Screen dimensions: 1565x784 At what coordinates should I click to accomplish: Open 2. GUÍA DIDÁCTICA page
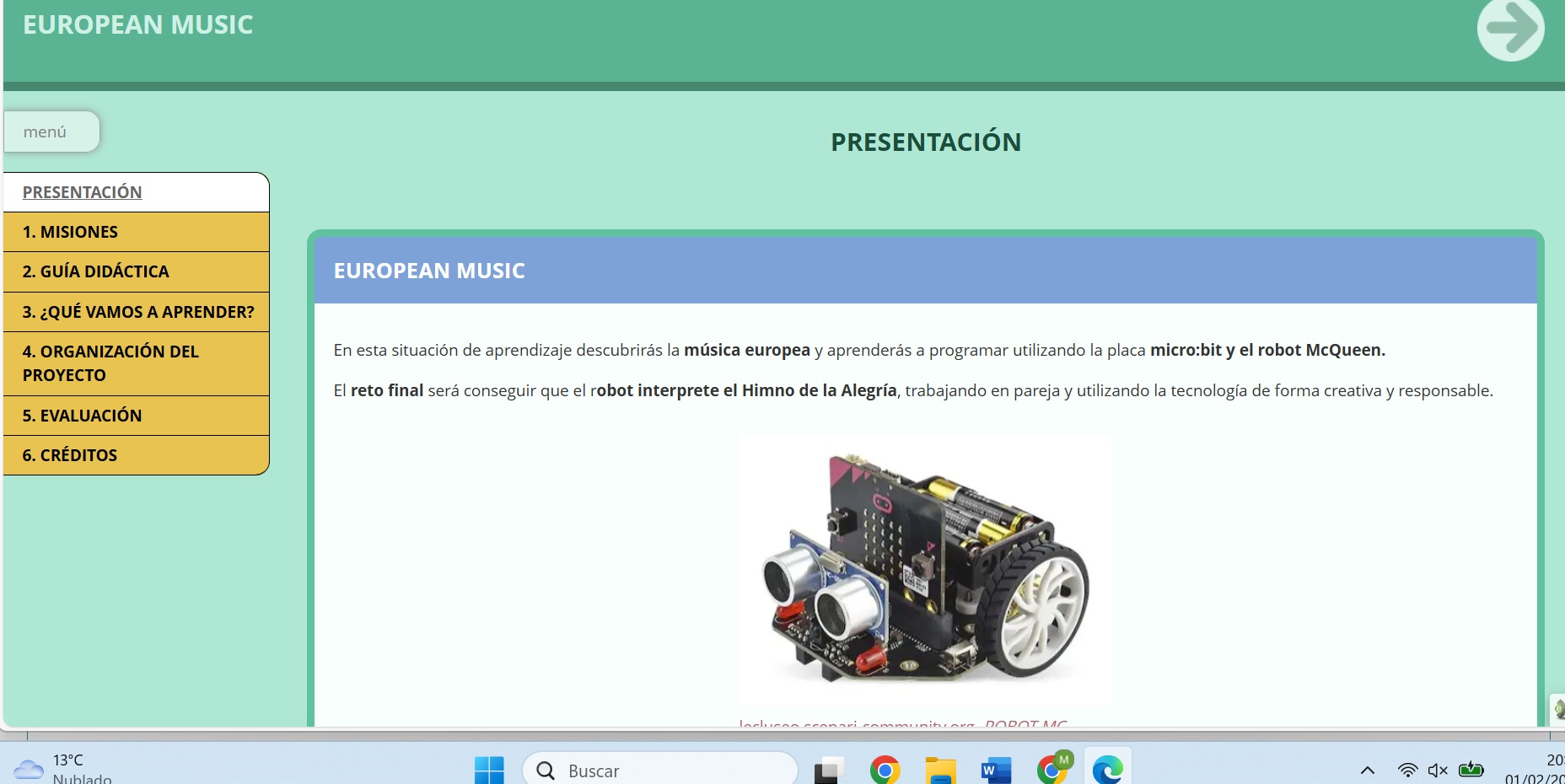pyautogui.click(x=95, y=271)
